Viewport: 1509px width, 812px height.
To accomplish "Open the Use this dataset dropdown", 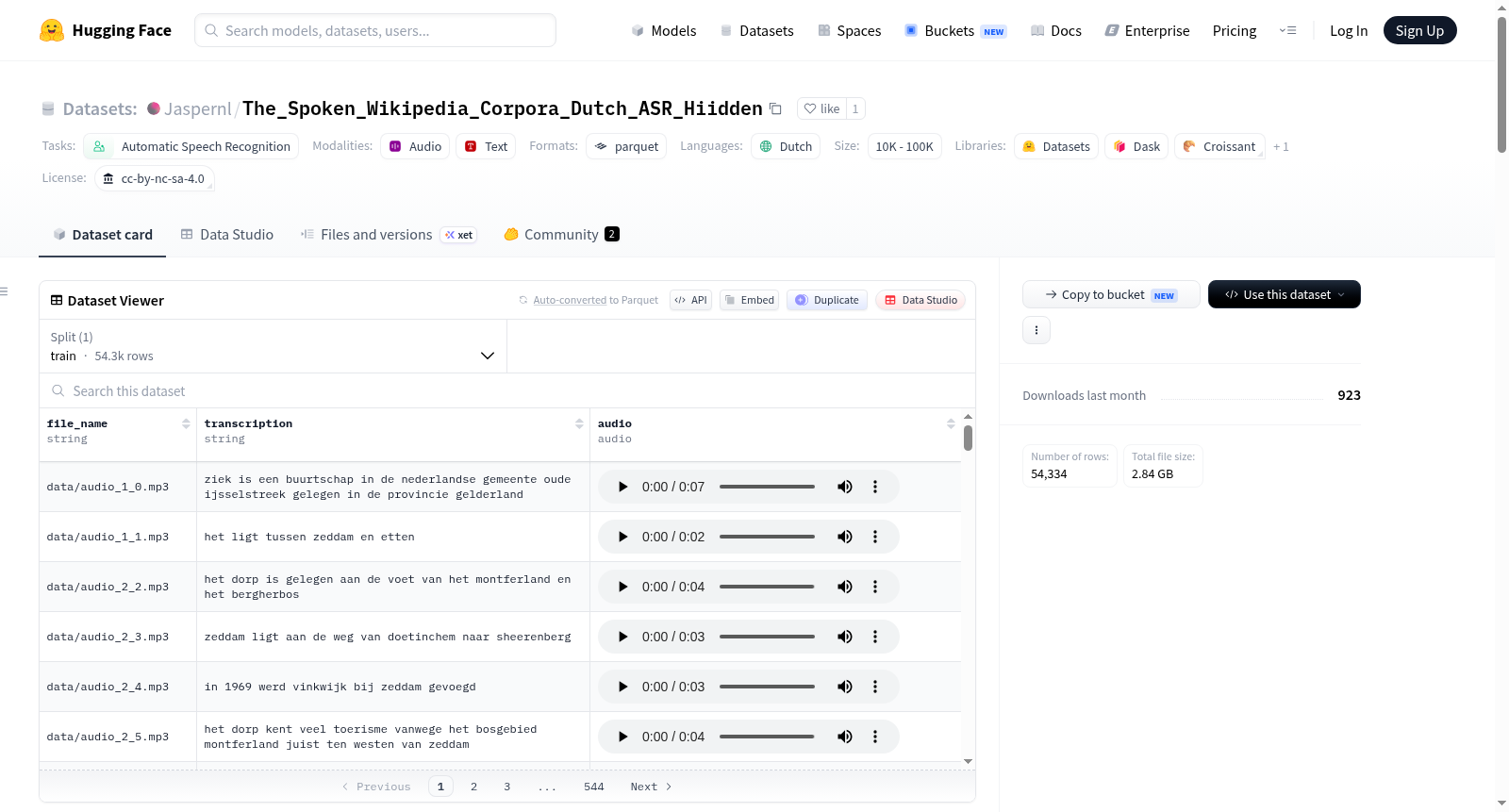I will [x=1285, y=294].
